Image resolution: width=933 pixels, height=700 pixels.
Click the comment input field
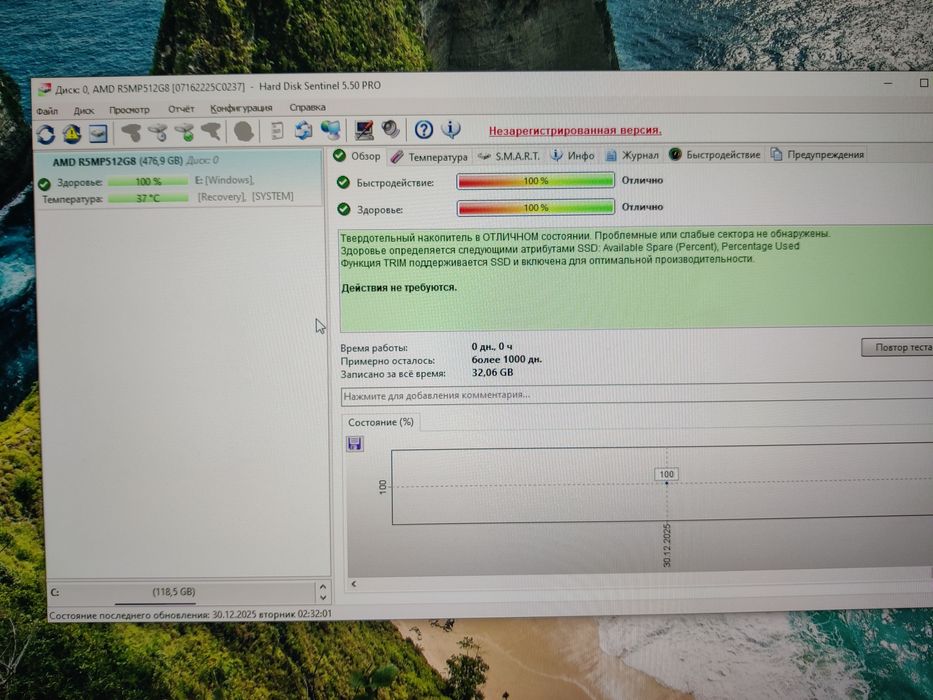pyautogui.click(x=637, y=395)
